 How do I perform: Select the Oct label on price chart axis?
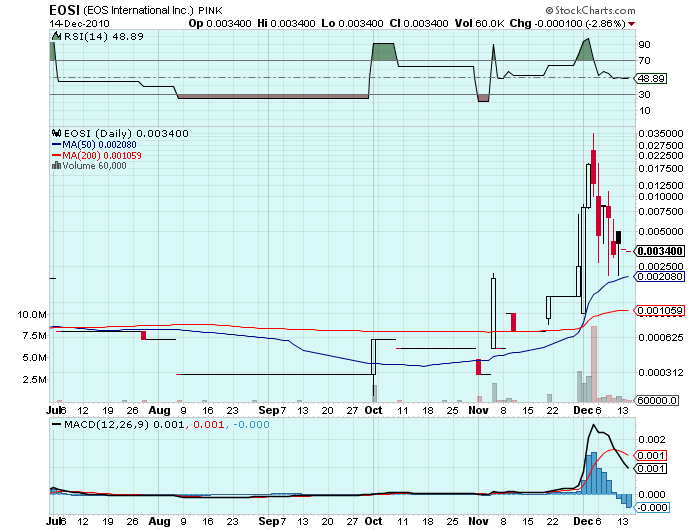tap(372, 410)
